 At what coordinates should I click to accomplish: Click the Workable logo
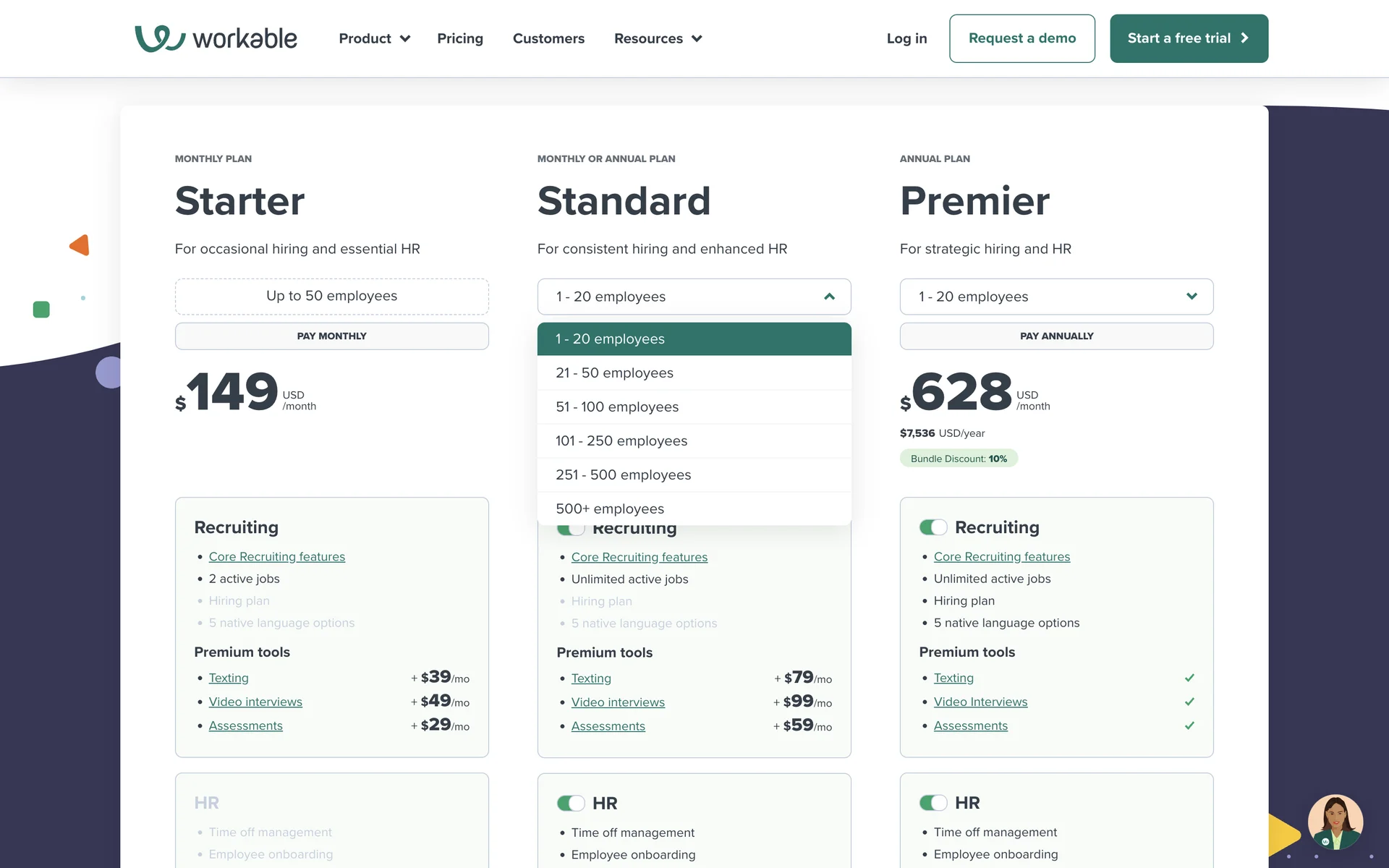(x=216, y=38)
